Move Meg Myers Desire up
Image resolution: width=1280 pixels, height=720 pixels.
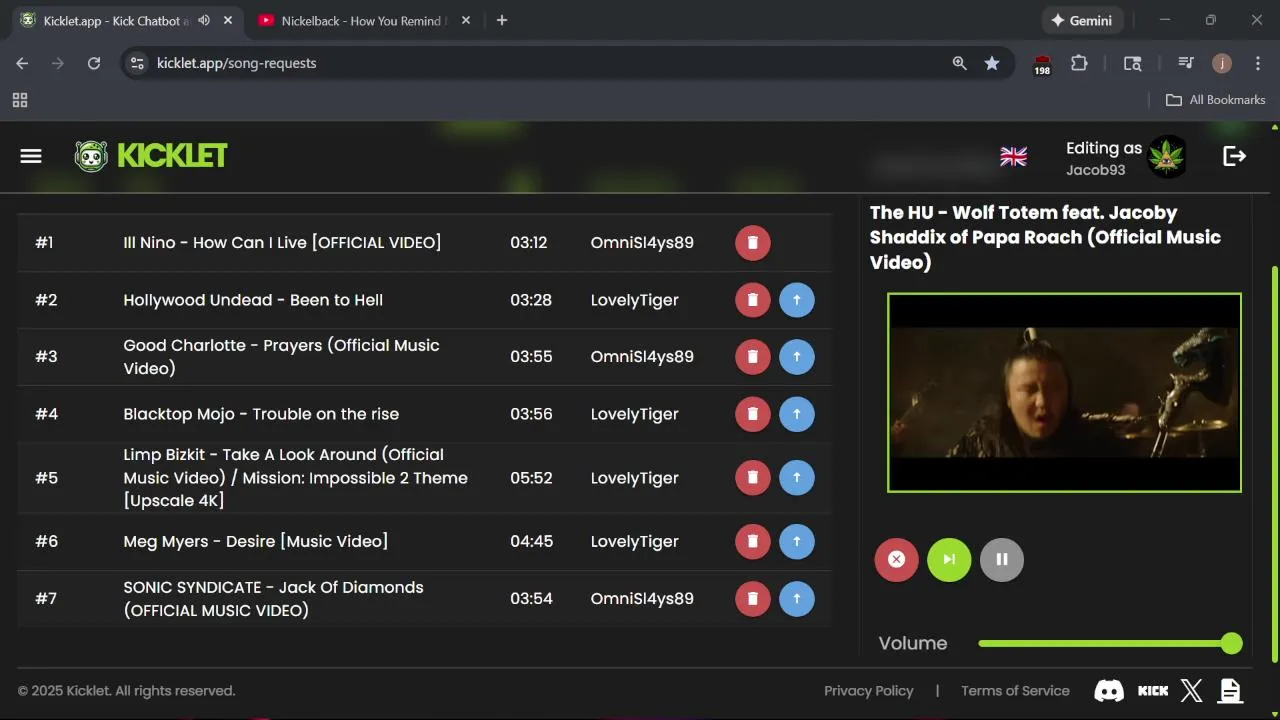[797, 542]
